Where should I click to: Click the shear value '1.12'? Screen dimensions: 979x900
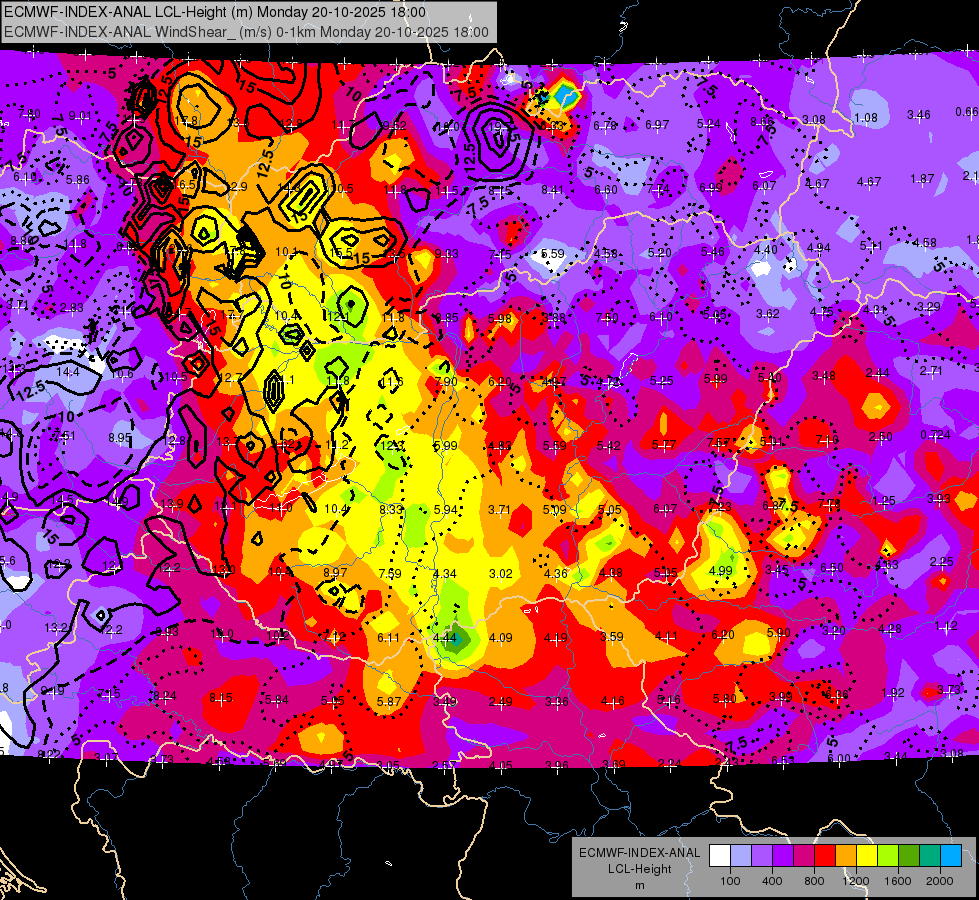tap(947, 626)
